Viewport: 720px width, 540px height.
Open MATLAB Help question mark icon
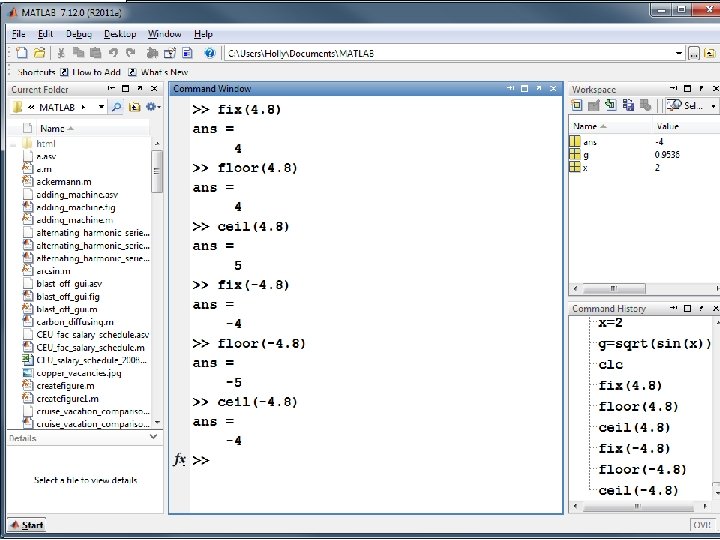(210, 53)
